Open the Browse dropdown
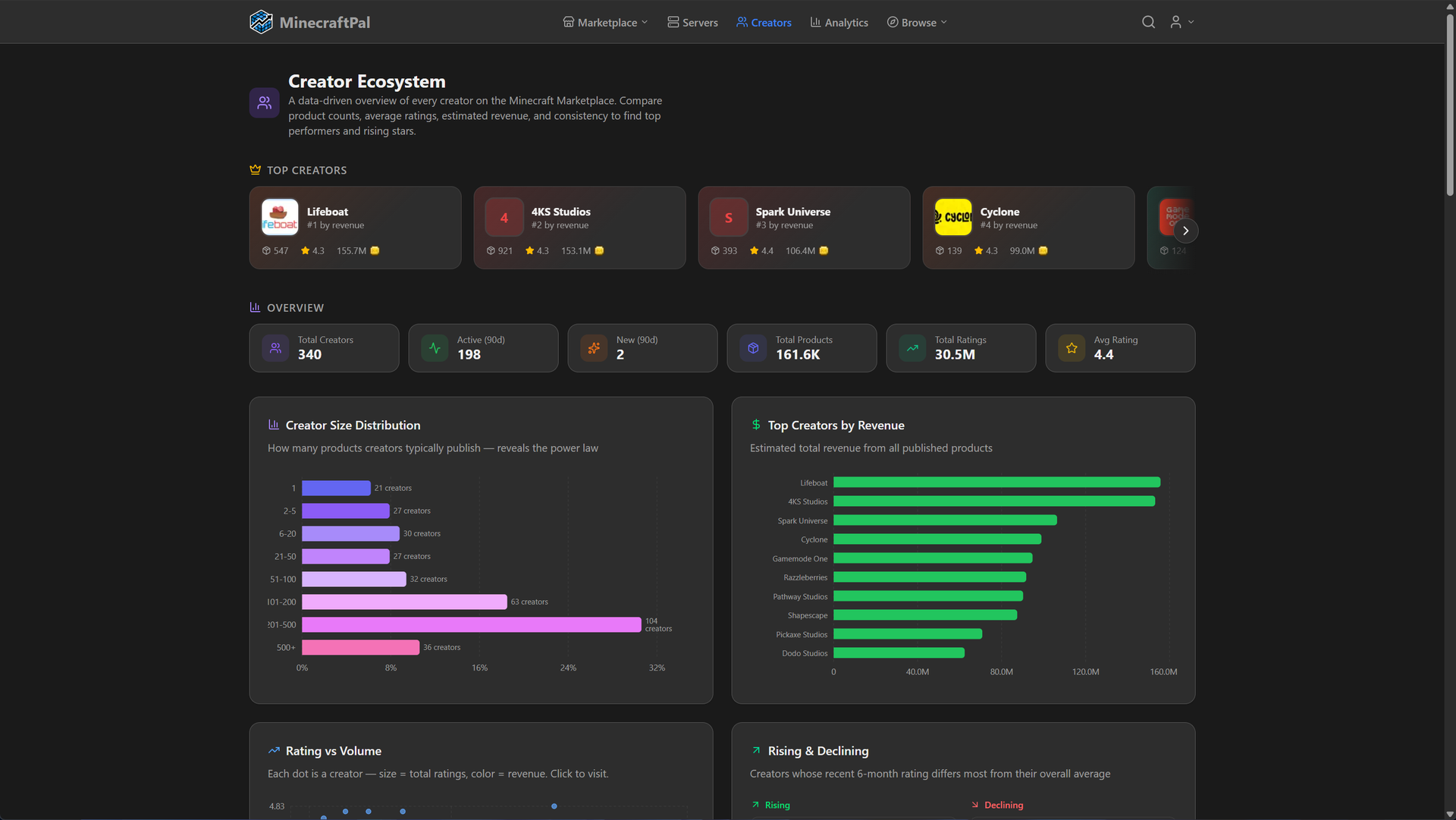1456x820 pixels. coord(916,22)
